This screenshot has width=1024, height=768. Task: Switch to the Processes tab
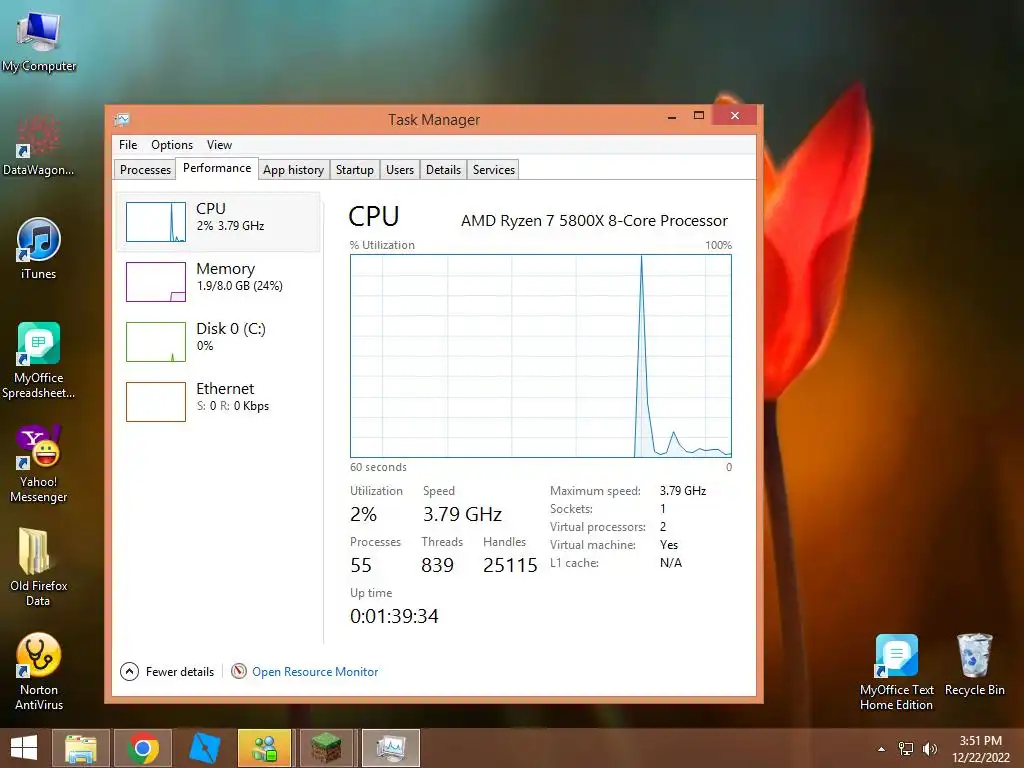pyautogui.click(x=145, y=170)
